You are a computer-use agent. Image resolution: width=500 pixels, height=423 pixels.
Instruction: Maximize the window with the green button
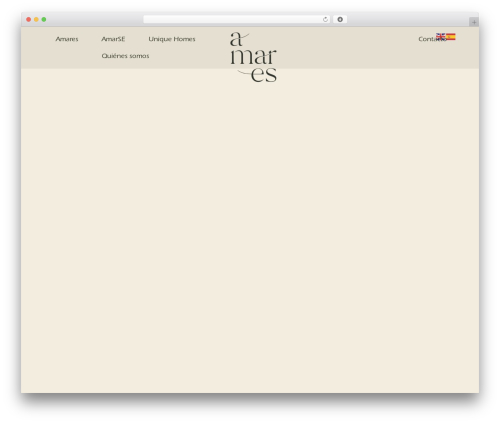[44, 20]
